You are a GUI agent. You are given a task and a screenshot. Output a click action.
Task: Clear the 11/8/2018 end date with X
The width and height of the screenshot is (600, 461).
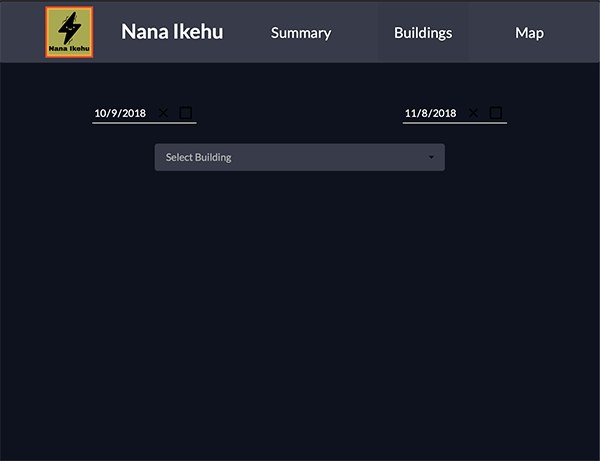pos(473,113)
